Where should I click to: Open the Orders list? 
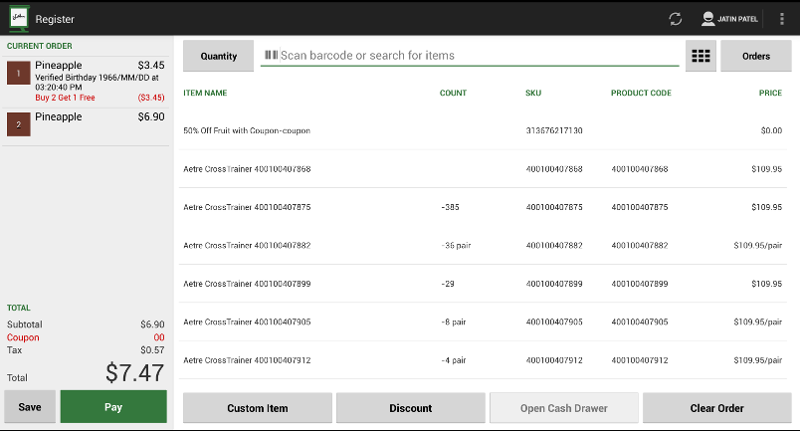(x=756, y=56)
